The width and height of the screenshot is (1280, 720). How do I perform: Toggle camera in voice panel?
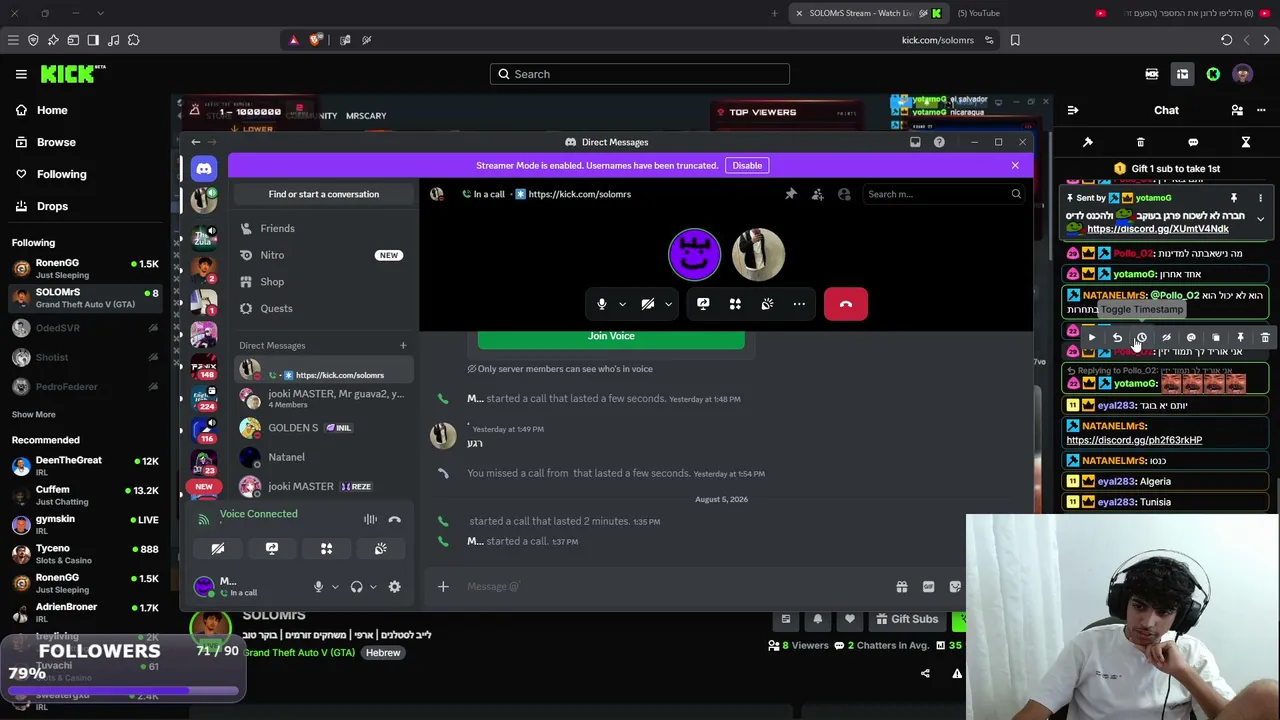pyautogui.click(x=218, y=549)
